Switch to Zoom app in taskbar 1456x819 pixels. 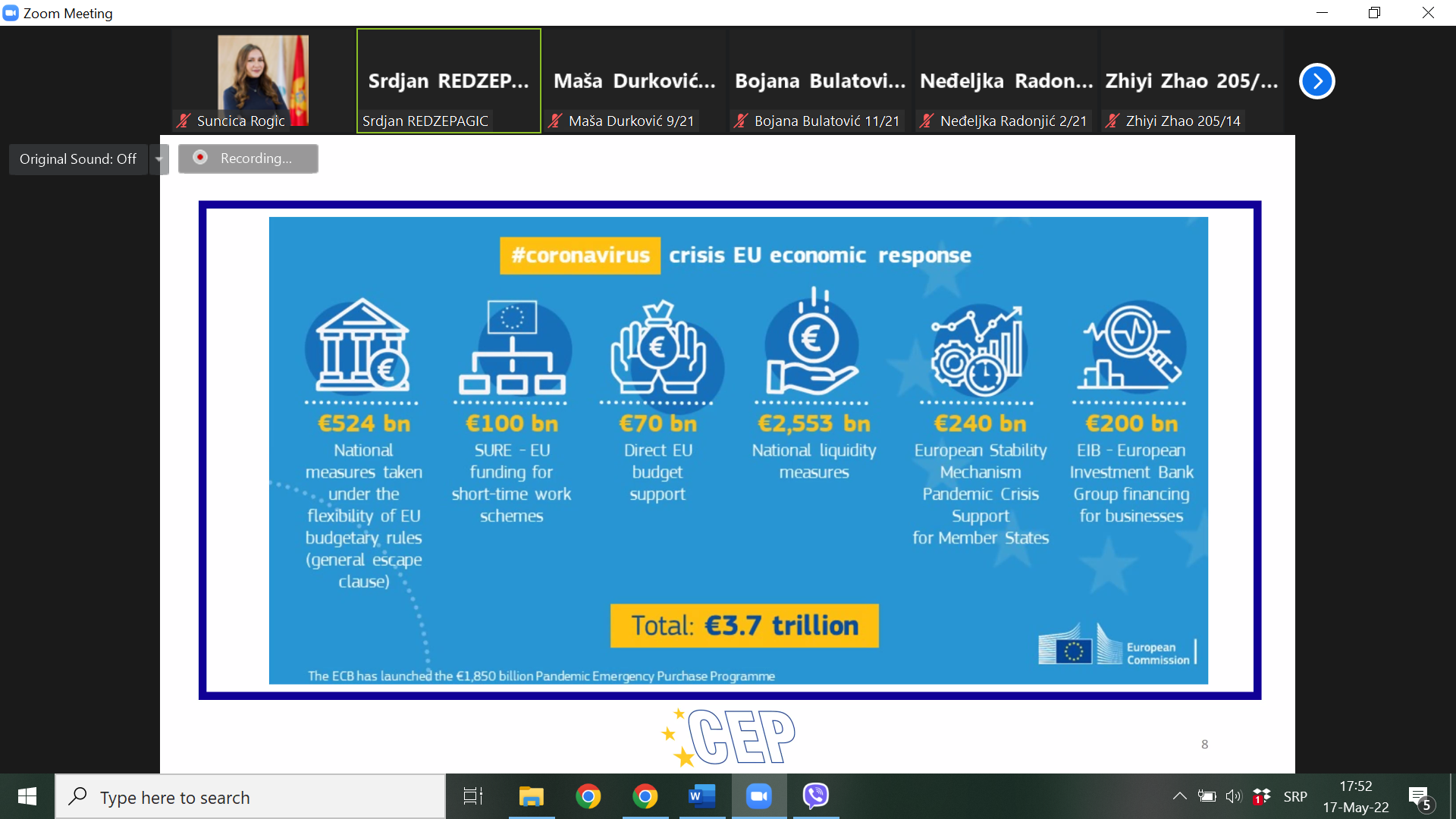click(758, 796)
